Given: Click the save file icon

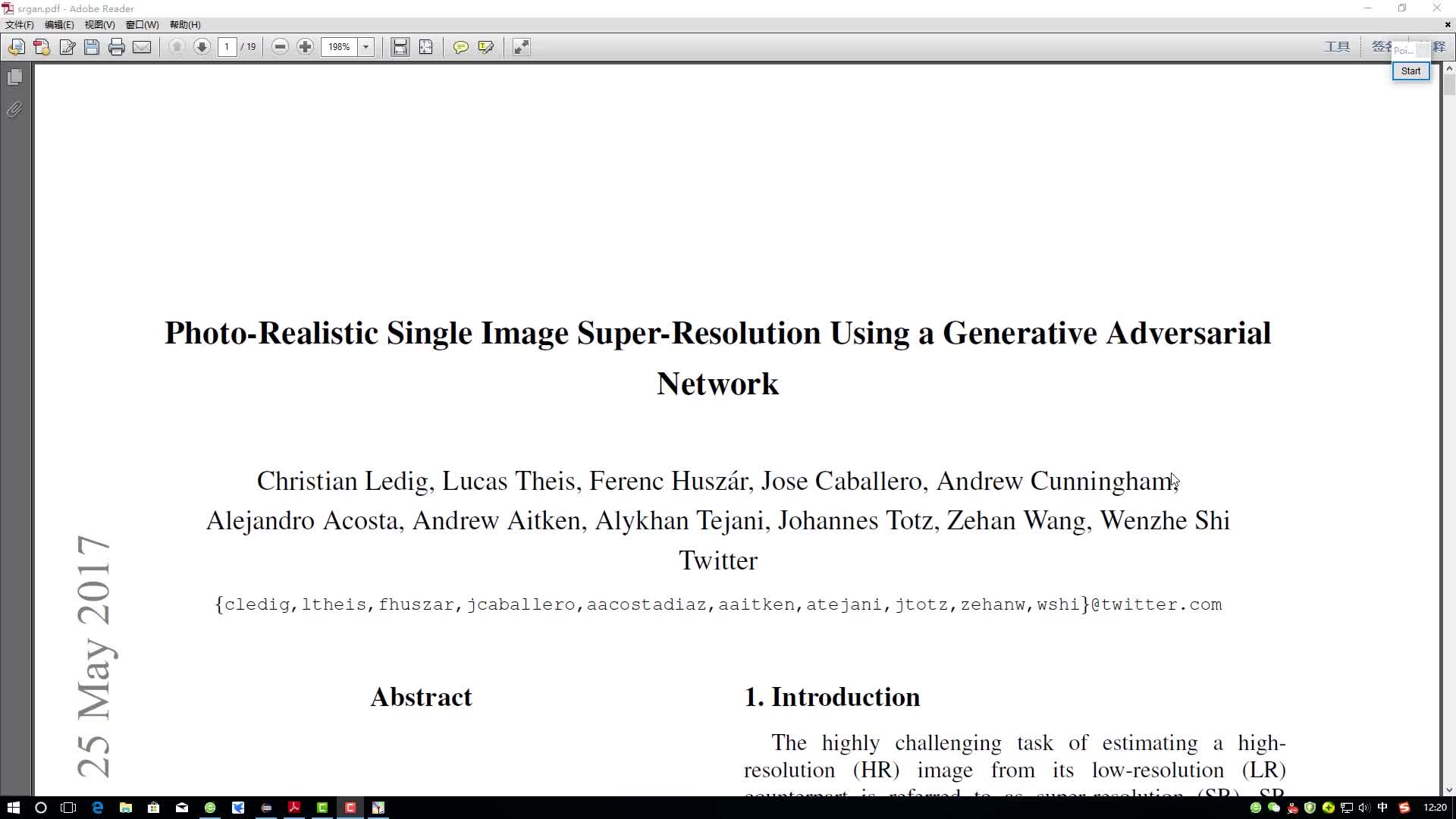Looking at the screenshot, I should (x=91, y=47).
